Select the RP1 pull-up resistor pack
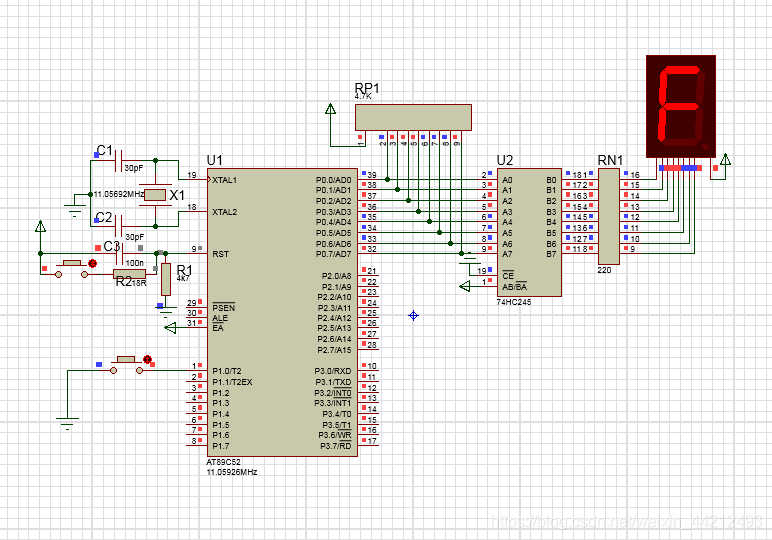The height and width of the screenshot is (540, 772). pos(413,116)
